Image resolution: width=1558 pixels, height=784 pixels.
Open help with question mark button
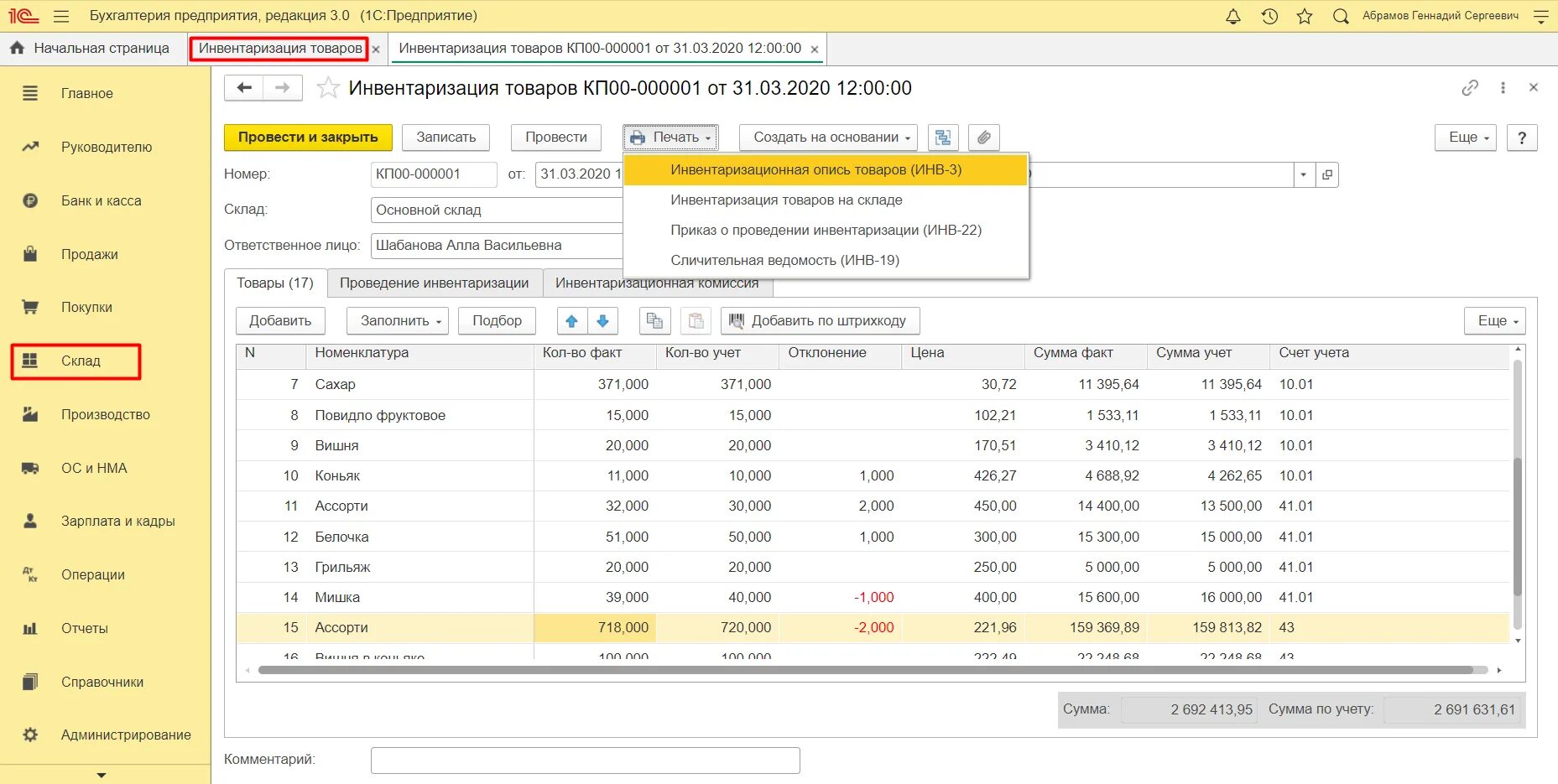tap(1522, 138)
